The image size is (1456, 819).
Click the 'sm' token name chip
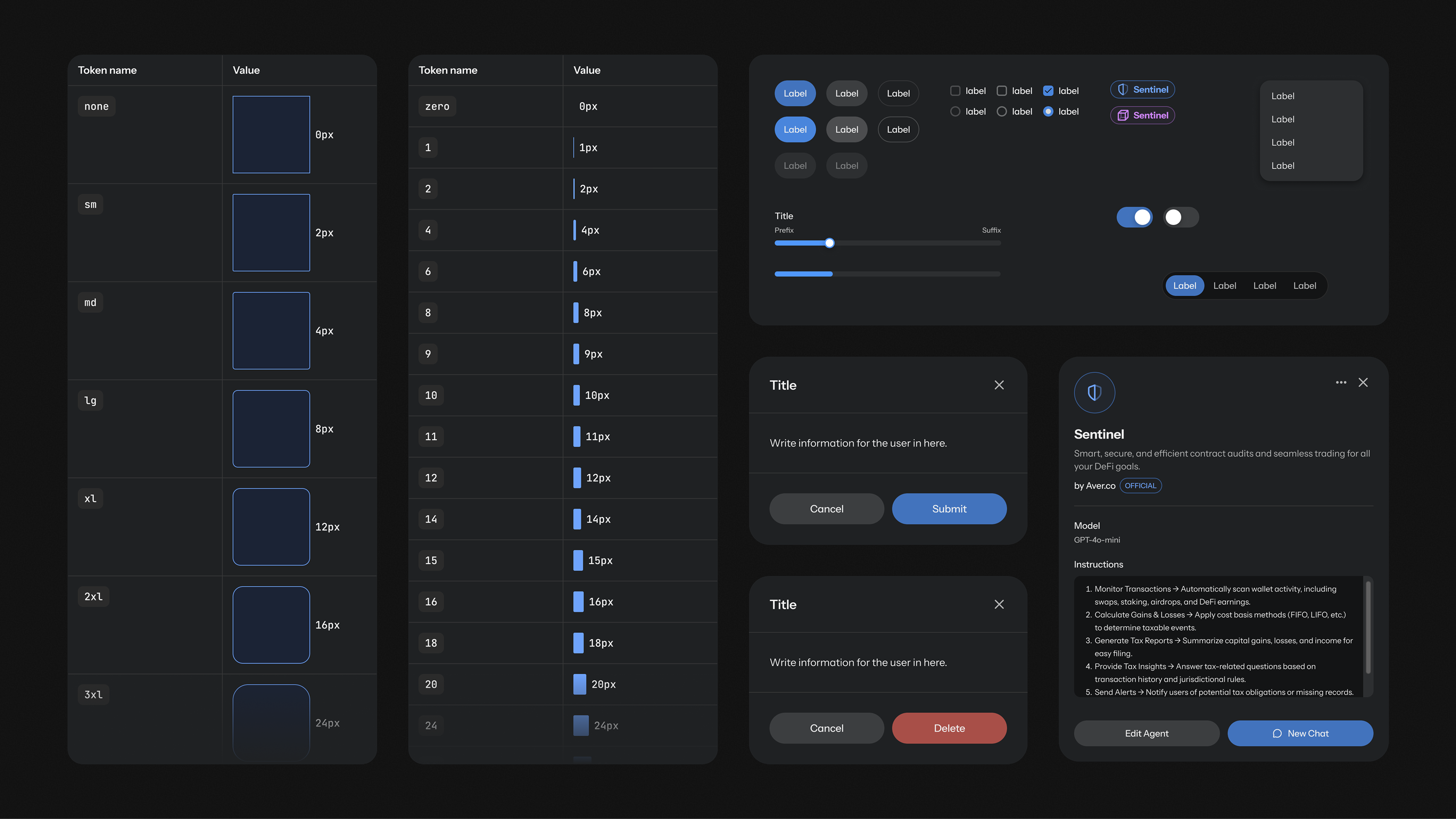pyautogui.click(x=90, y=205)
